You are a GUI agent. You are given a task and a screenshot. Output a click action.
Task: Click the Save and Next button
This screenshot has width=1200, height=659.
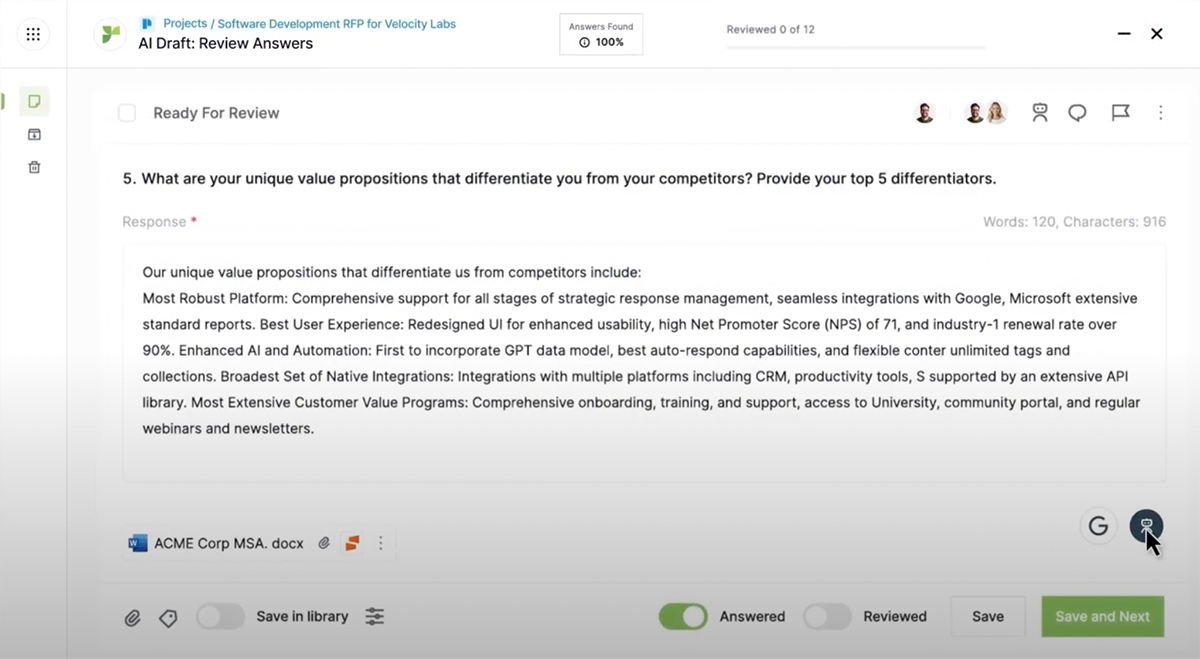coord(1102,616)
